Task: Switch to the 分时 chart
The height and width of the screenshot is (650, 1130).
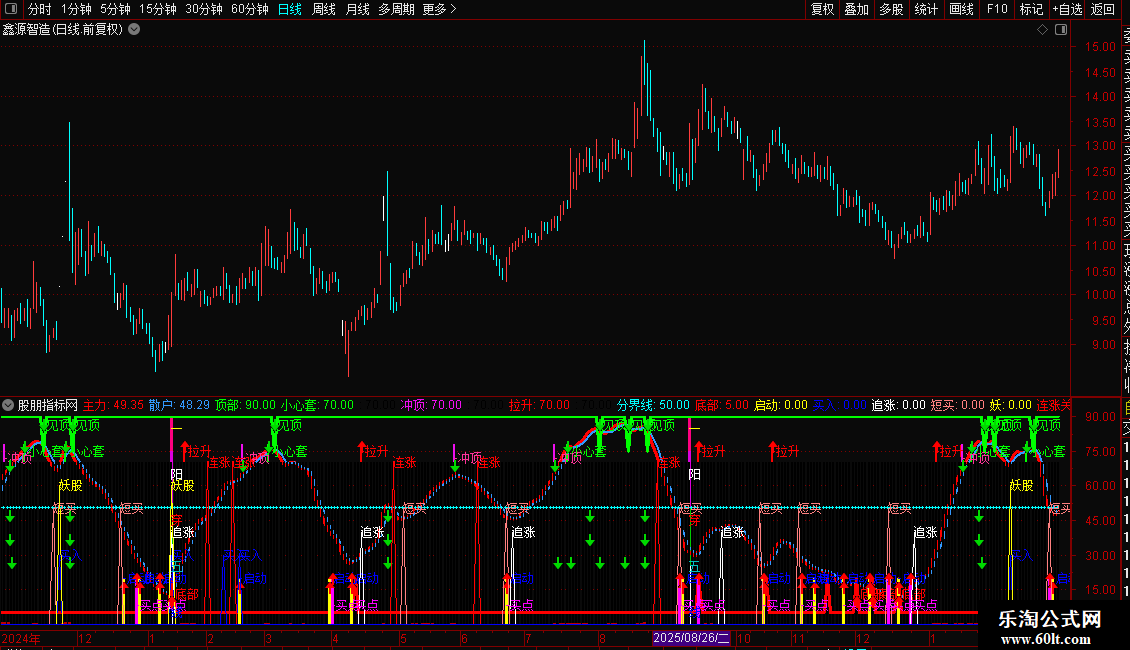Action: (x=40, y=9)
